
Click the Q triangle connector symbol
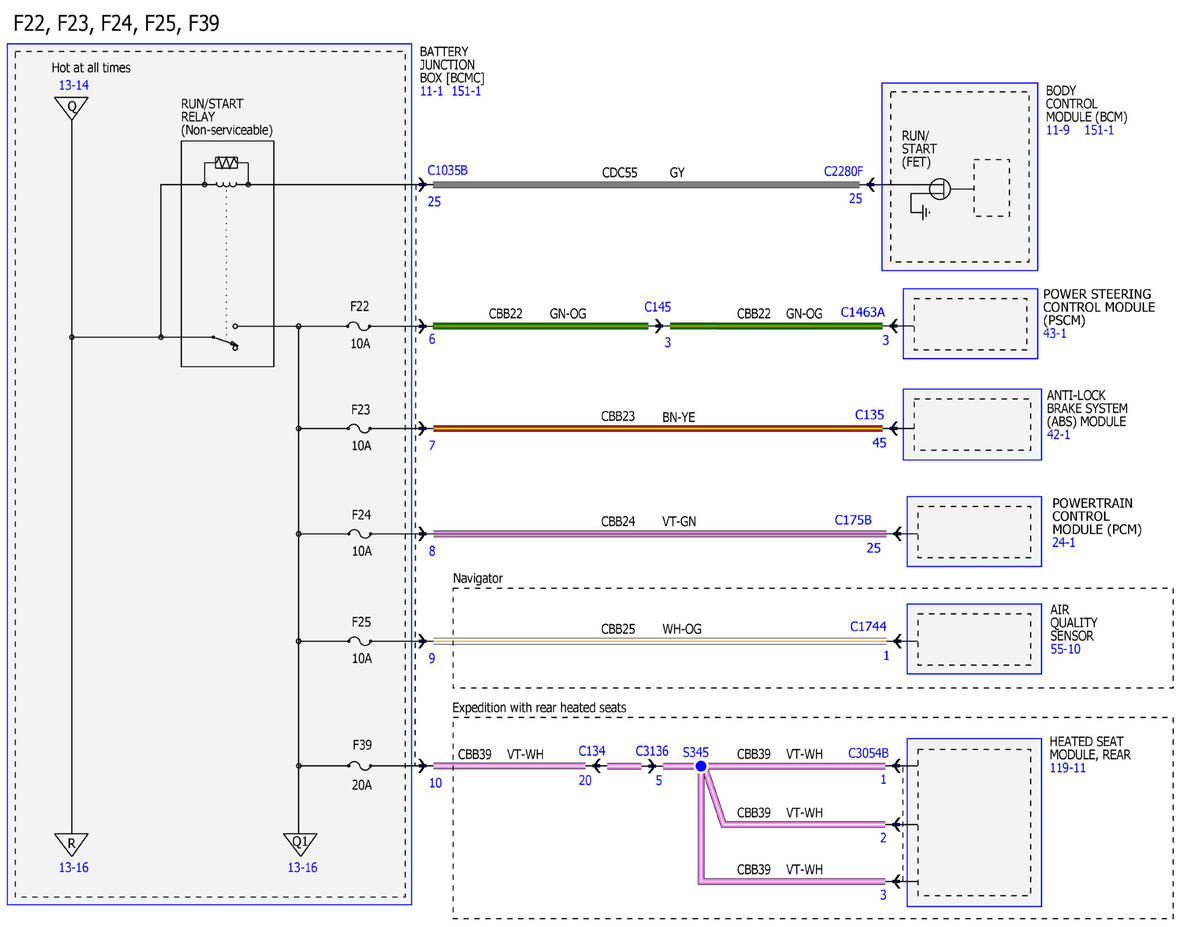72,108
